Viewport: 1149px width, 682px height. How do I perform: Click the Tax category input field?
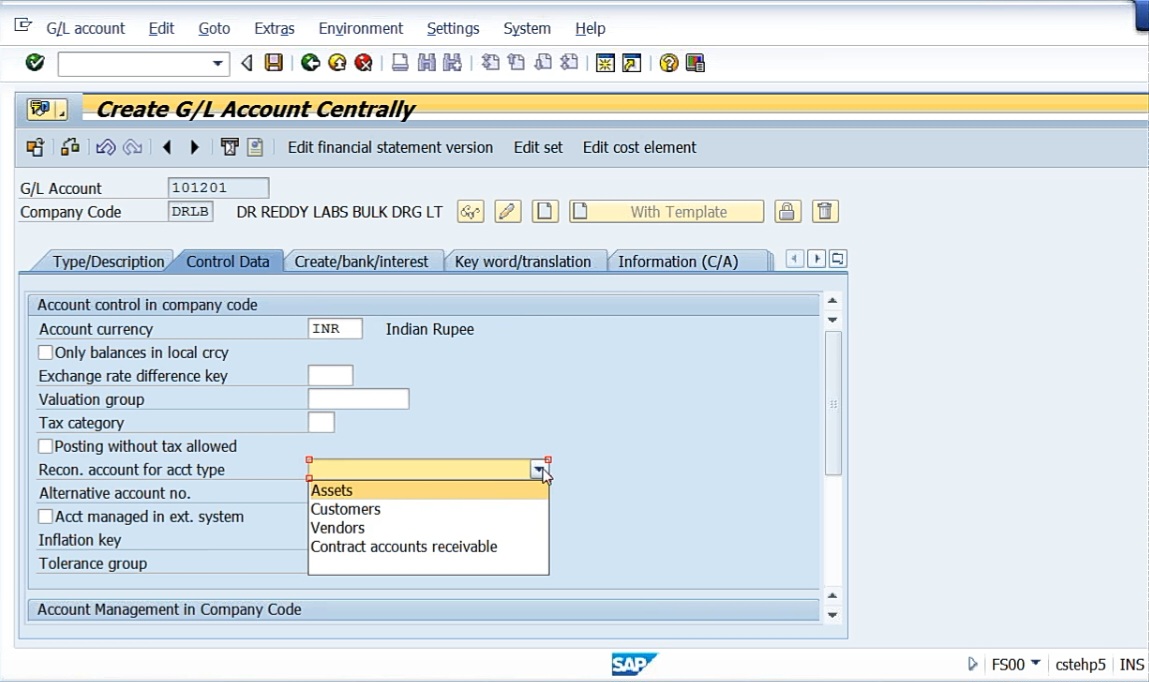(x=321, y=423)
